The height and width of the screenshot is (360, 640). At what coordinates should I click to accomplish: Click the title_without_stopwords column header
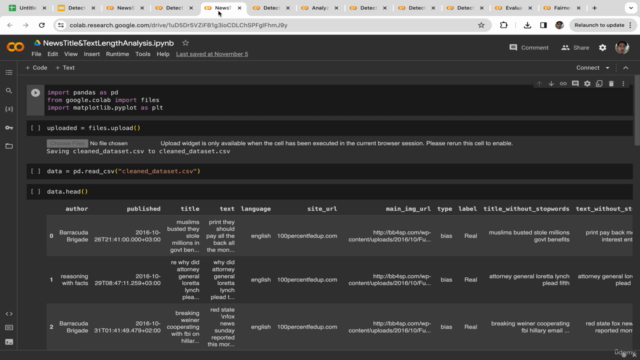[526, 209]
